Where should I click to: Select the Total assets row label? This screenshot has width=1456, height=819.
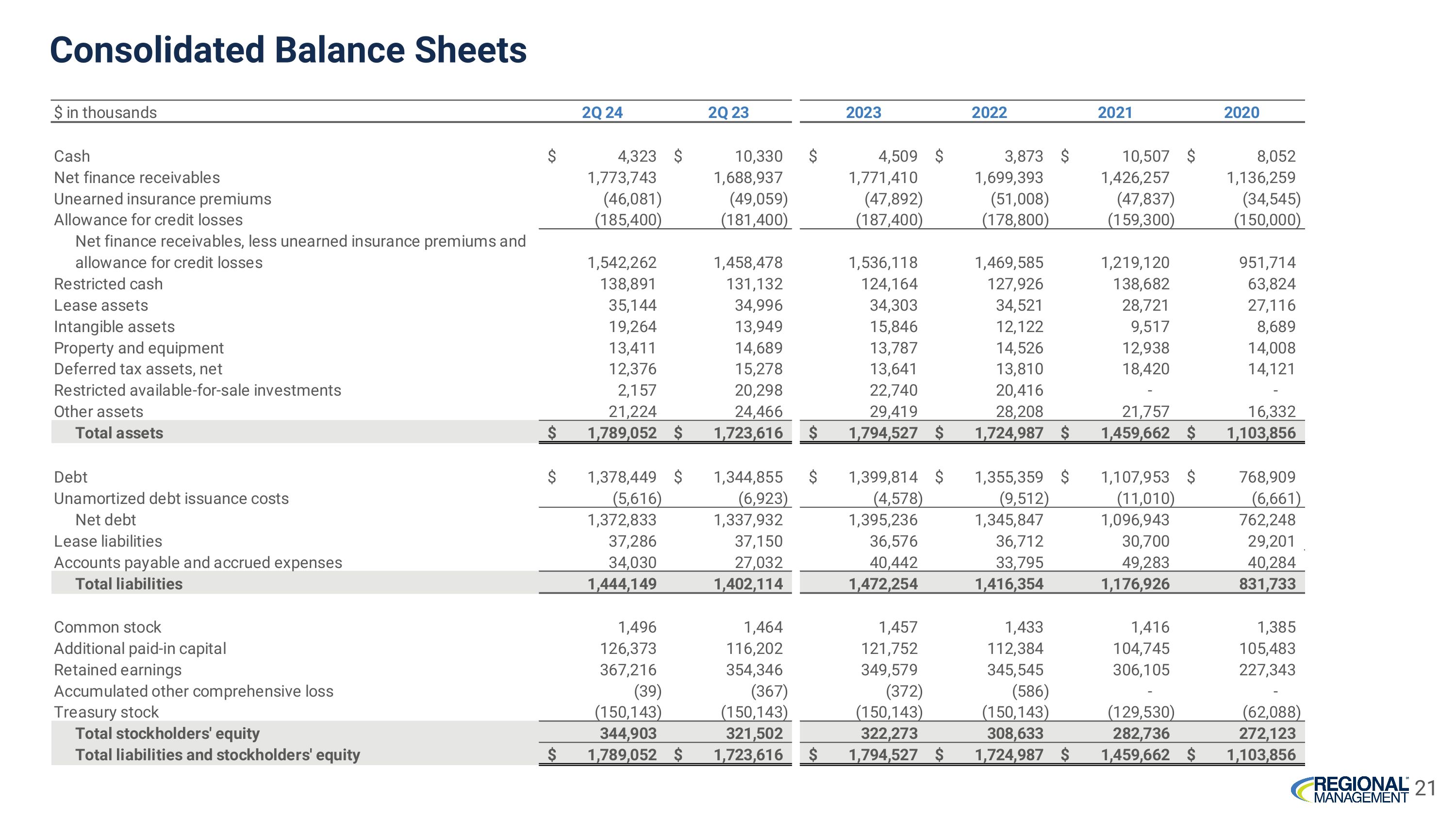[x=119, y=433]
